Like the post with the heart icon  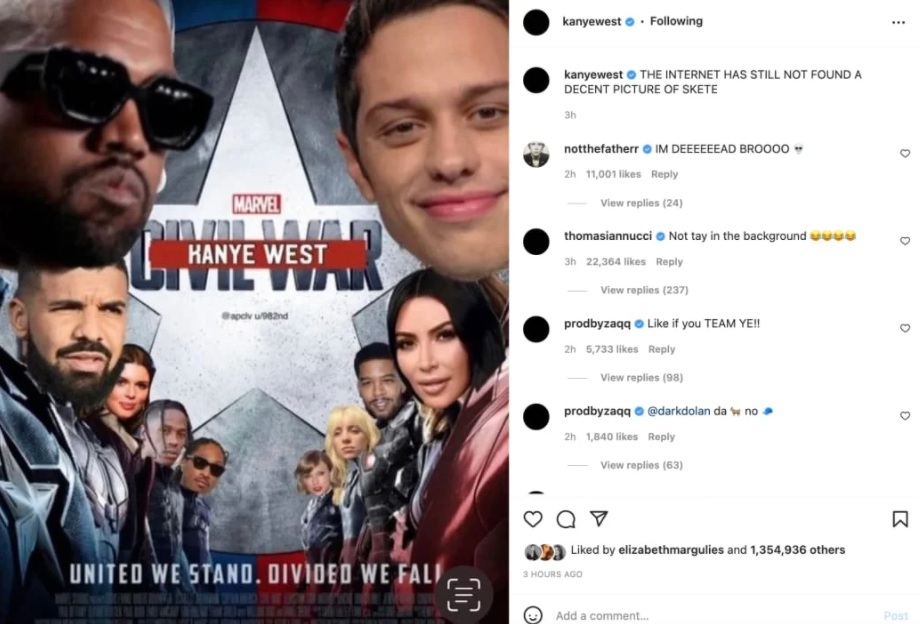click(533, 519)
